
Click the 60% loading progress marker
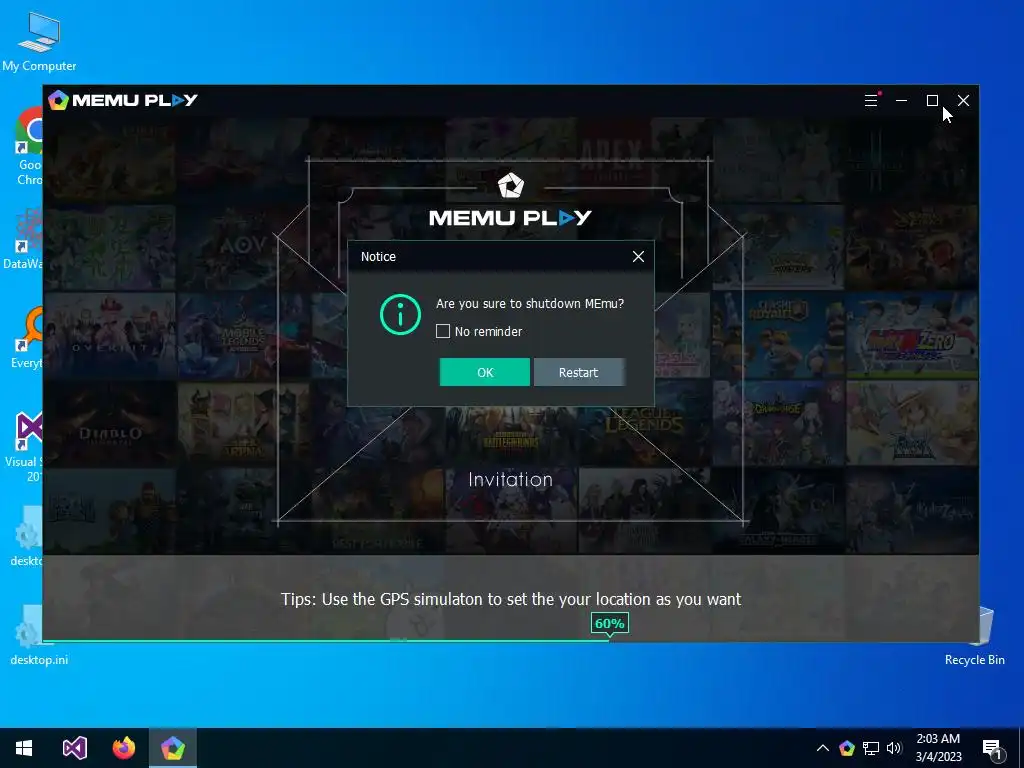pos(609,624)
